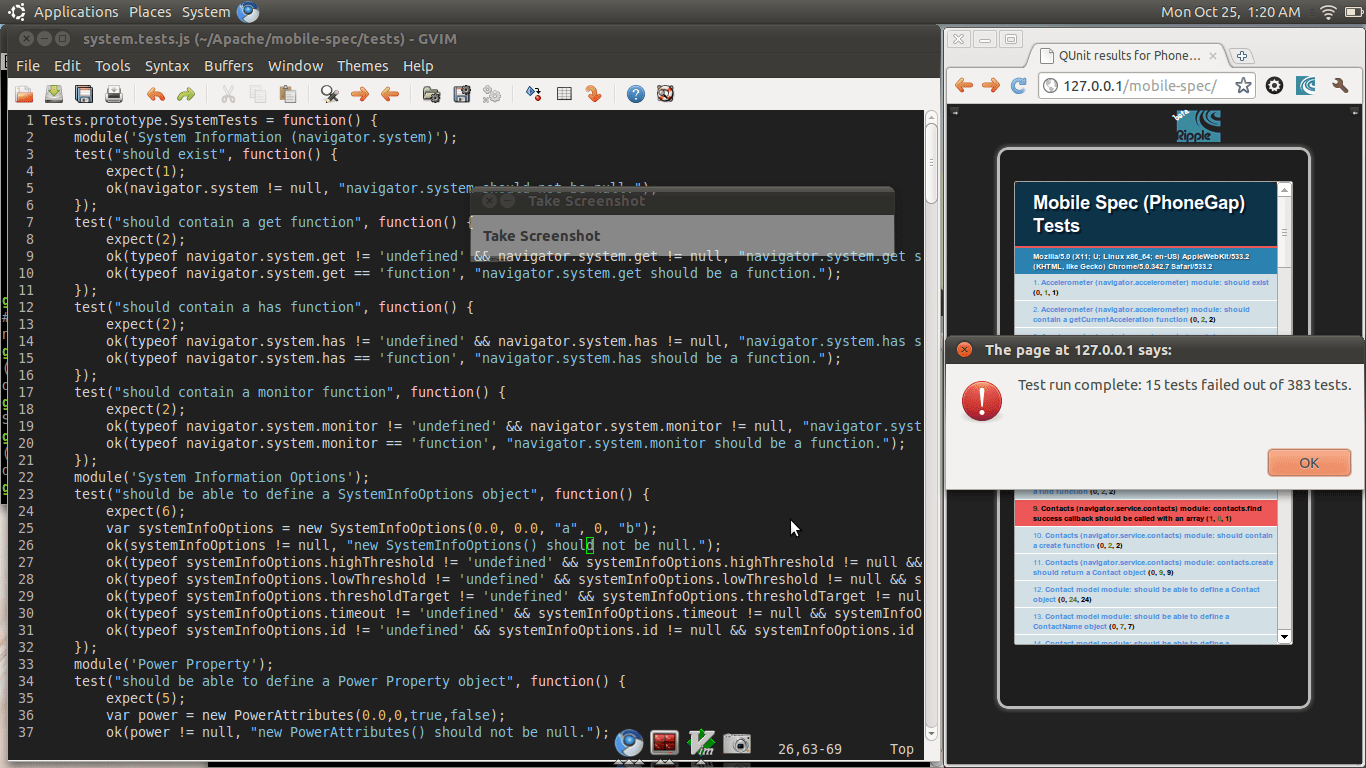Paste clipboard contents using the toolbar icon
1366x768 pixels.
coord(286,93)
